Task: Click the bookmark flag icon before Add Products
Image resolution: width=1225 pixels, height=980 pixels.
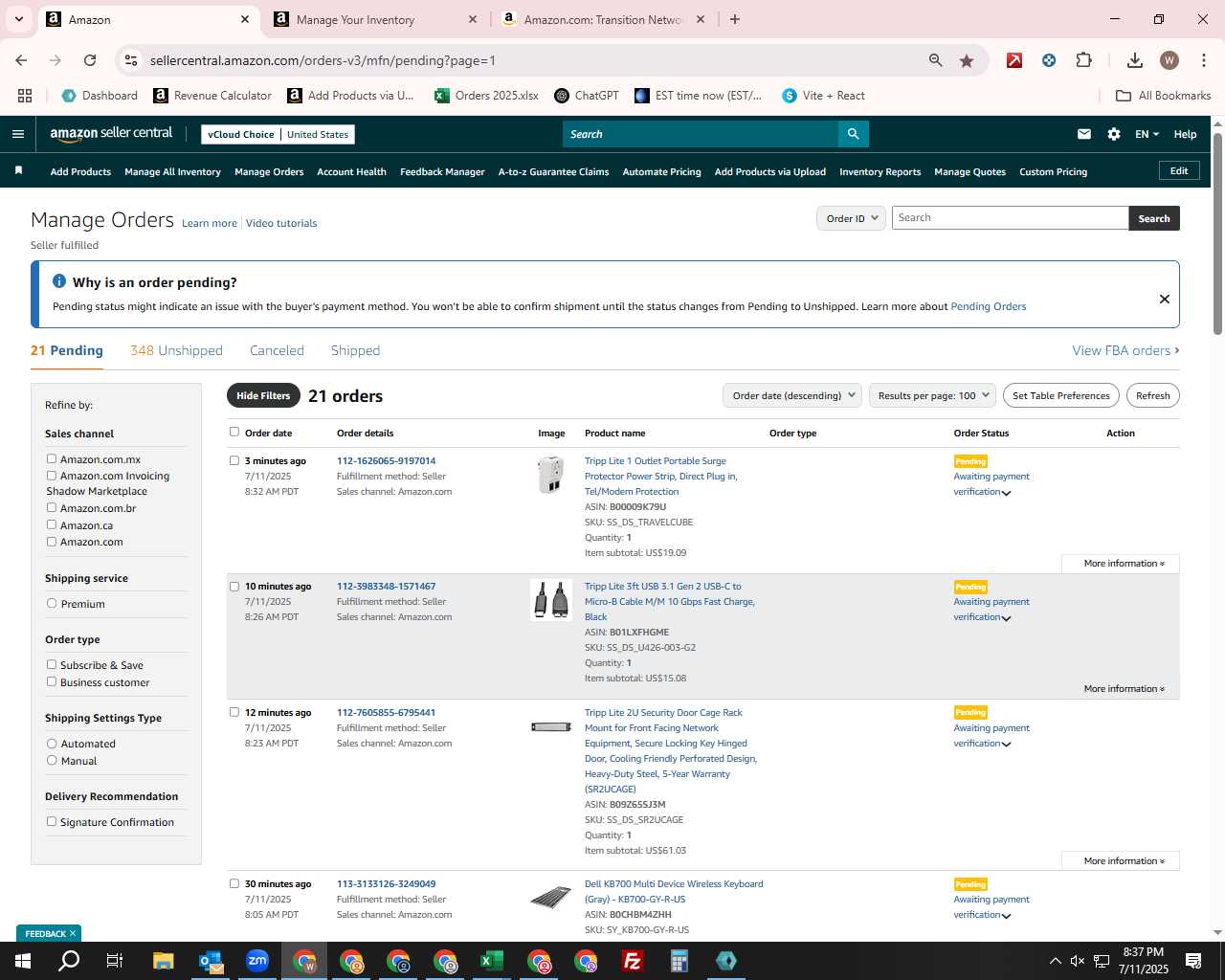Action: (18, 170)
